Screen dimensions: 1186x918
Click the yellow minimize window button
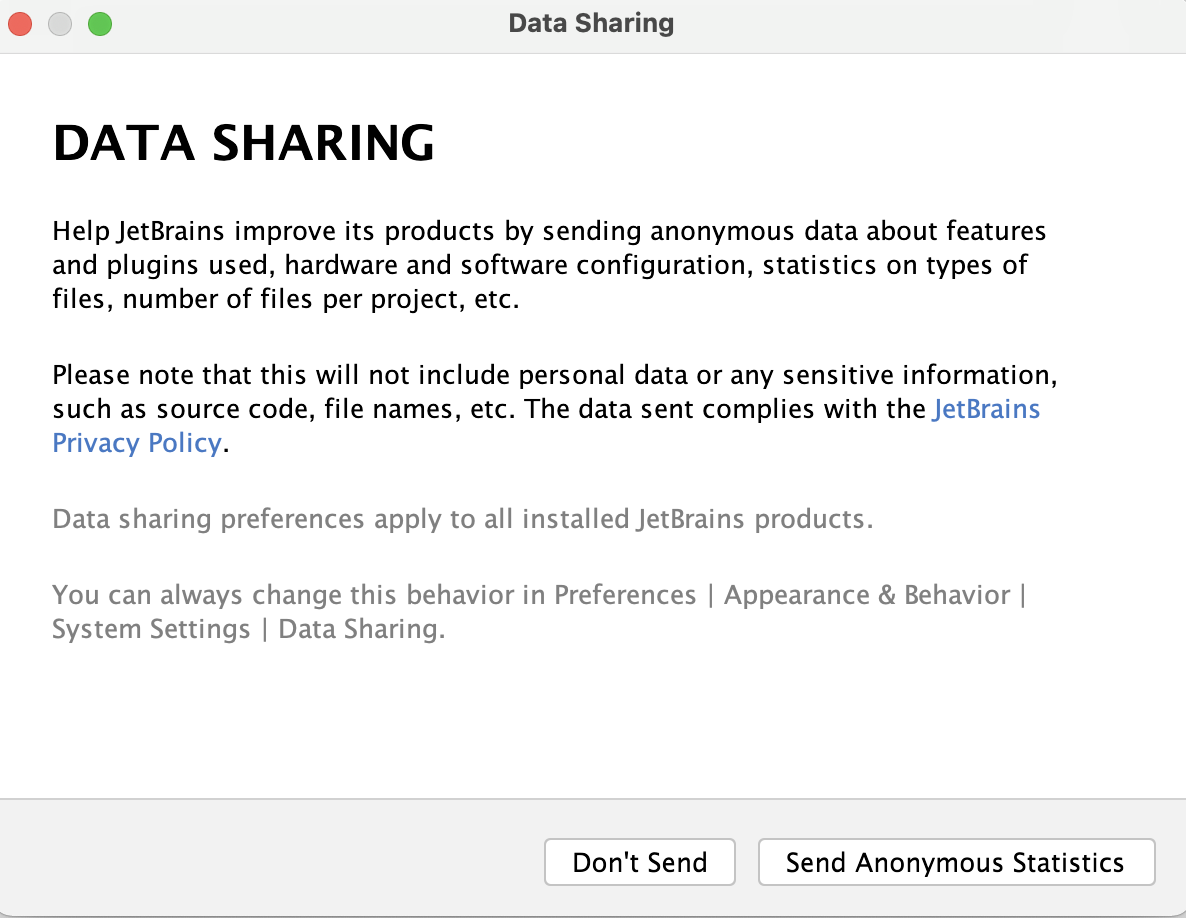tap(60, 24)
